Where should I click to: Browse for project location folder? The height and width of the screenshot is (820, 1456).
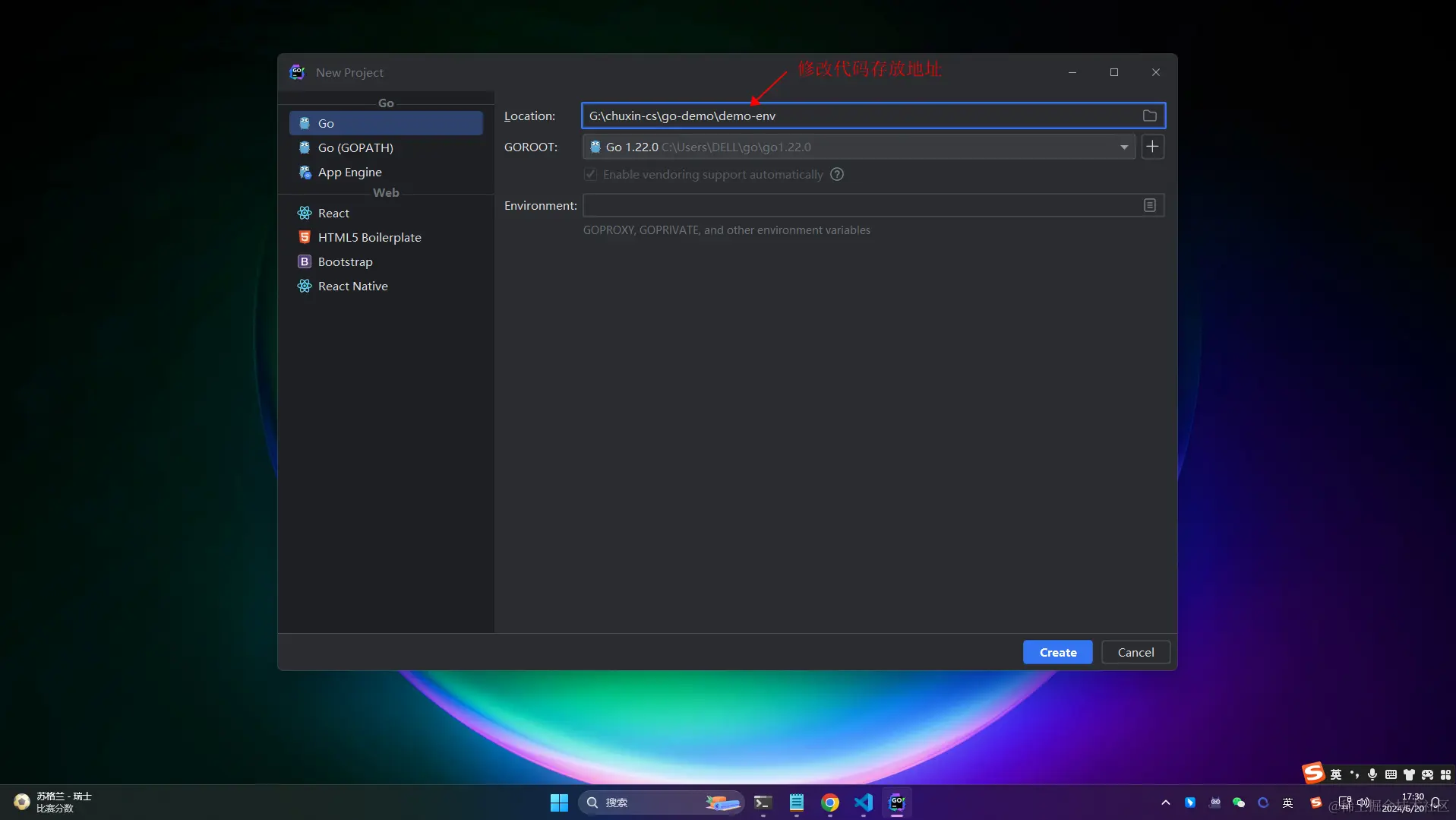coord(1150,116)
